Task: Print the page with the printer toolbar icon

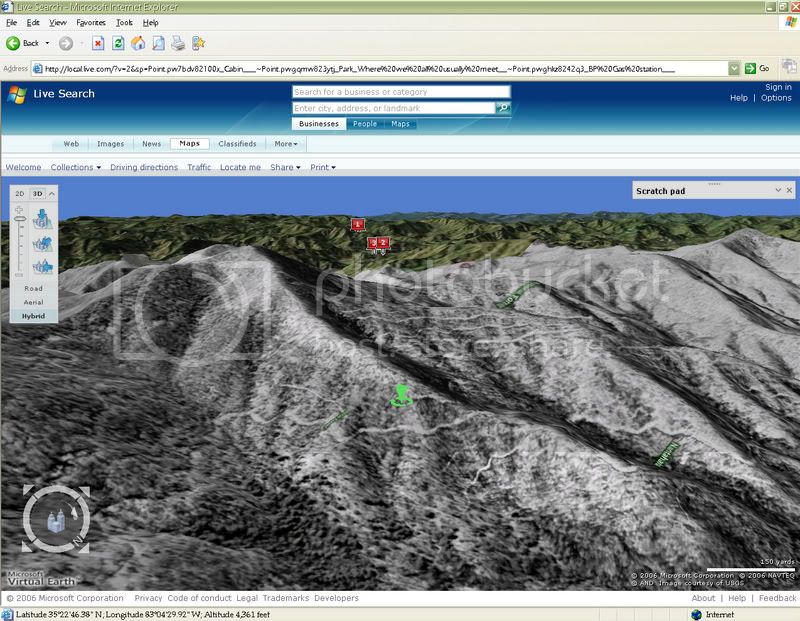Action: [178, 43]
